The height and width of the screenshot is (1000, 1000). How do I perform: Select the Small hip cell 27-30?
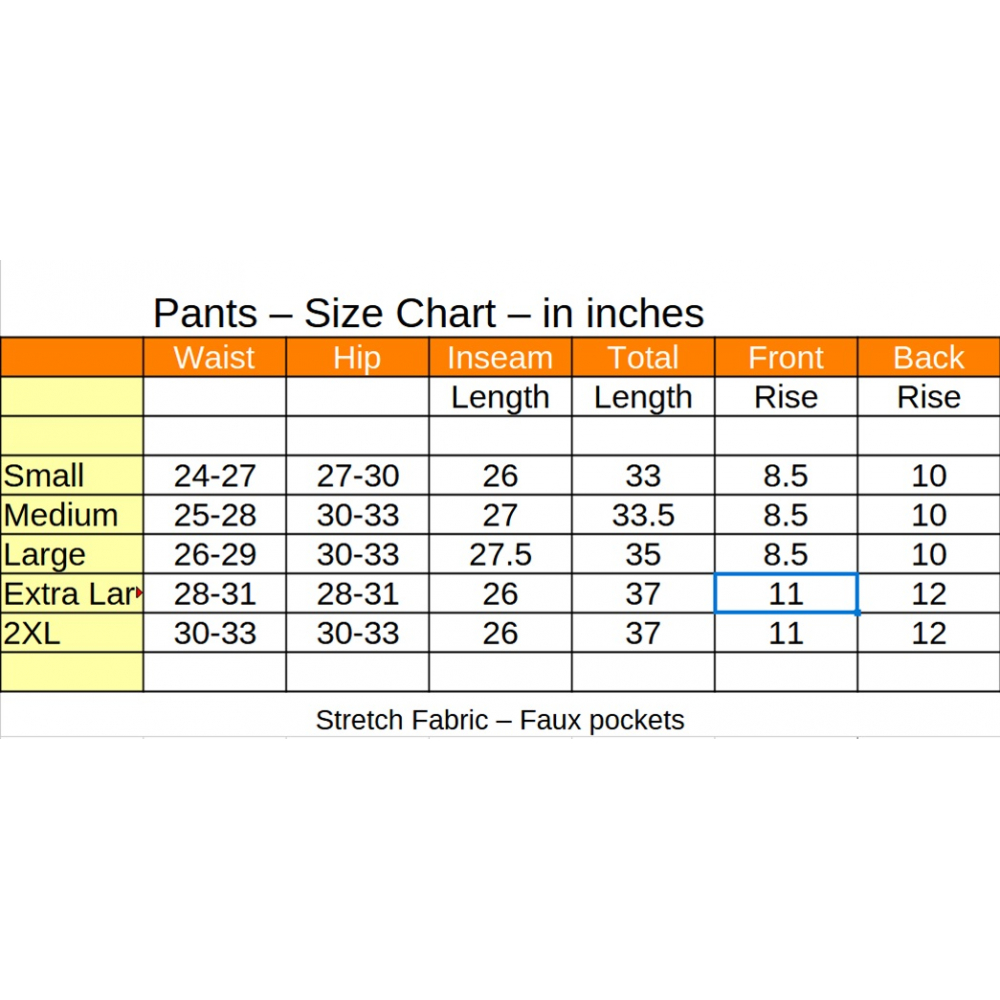click(357, 476)
